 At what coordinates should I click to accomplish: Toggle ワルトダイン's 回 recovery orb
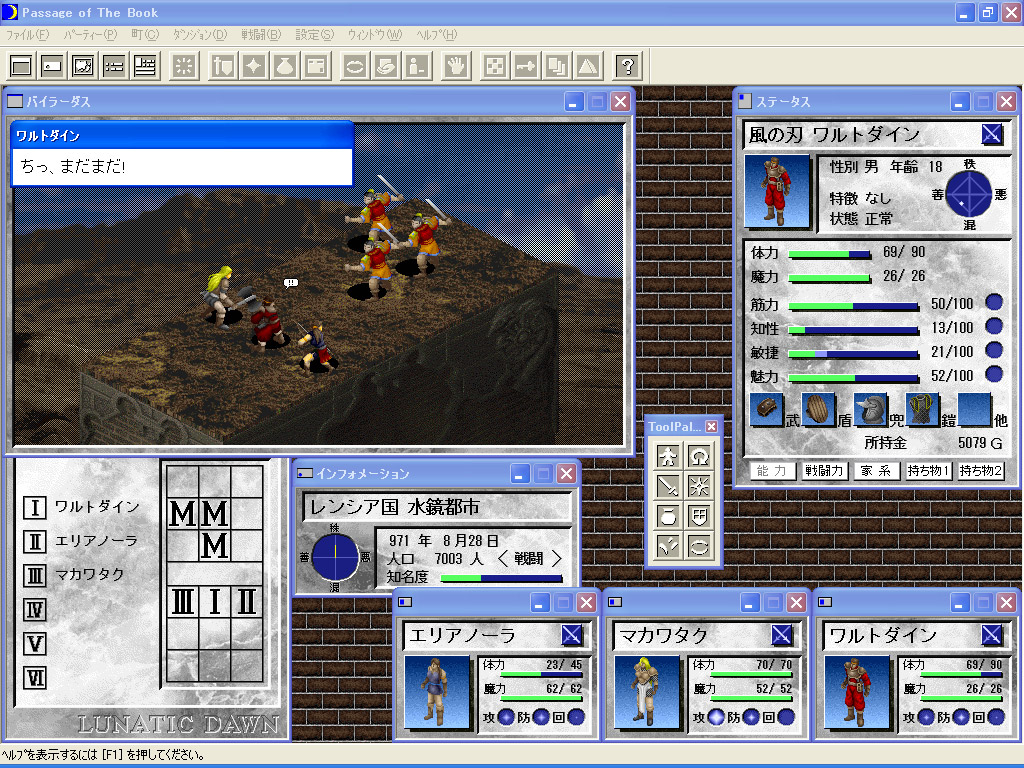tap(996, 717)
